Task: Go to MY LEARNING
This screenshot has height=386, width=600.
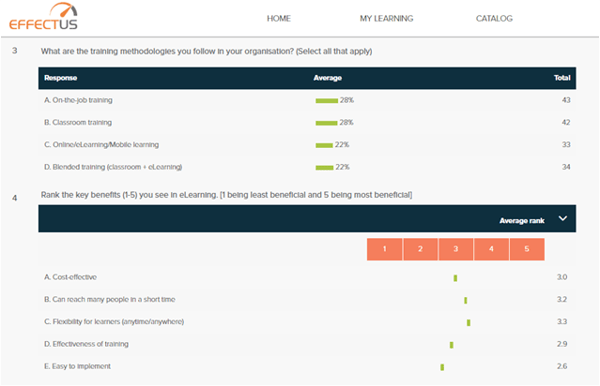Action: point(386,18)
